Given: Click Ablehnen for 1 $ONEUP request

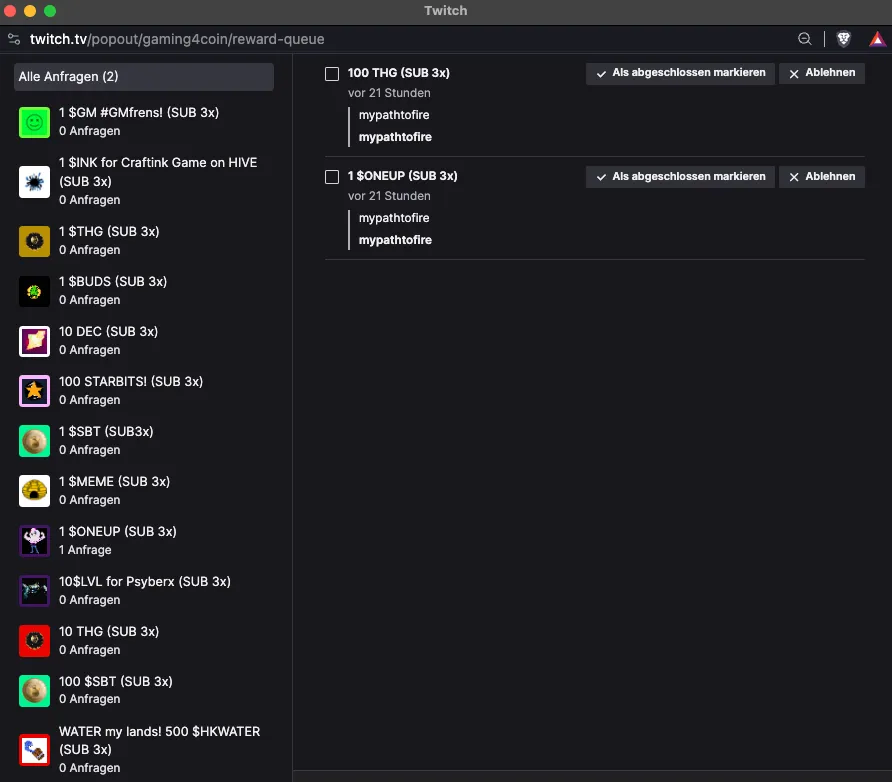Looking at the screenshot, I should pos(821,177).
